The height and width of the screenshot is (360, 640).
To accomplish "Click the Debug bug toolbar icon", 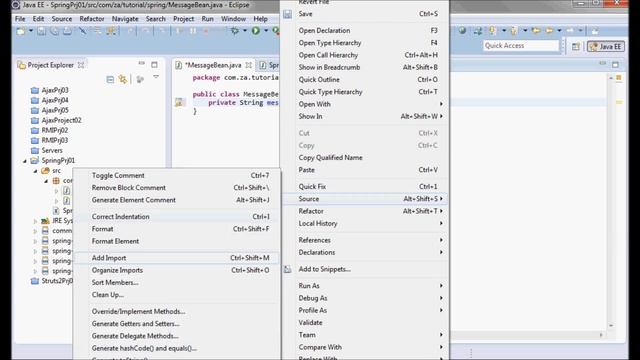I will (235, 31).
